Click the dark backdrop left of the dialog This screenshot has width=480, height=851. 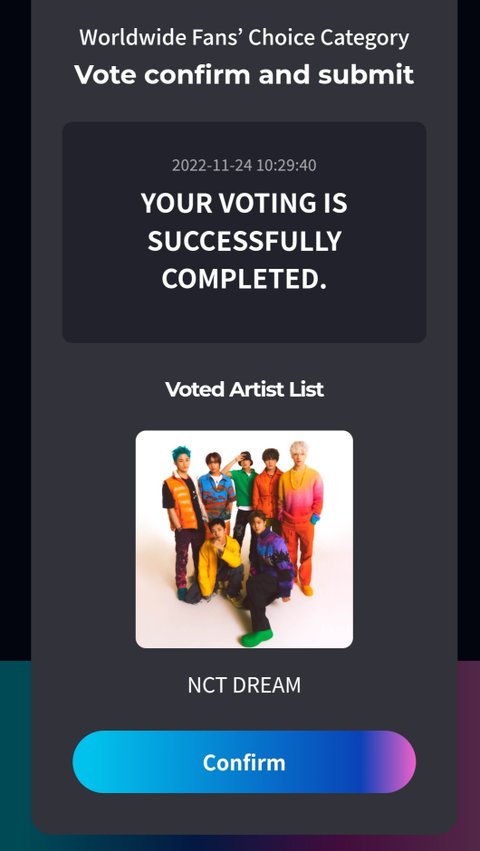(15, 326)
